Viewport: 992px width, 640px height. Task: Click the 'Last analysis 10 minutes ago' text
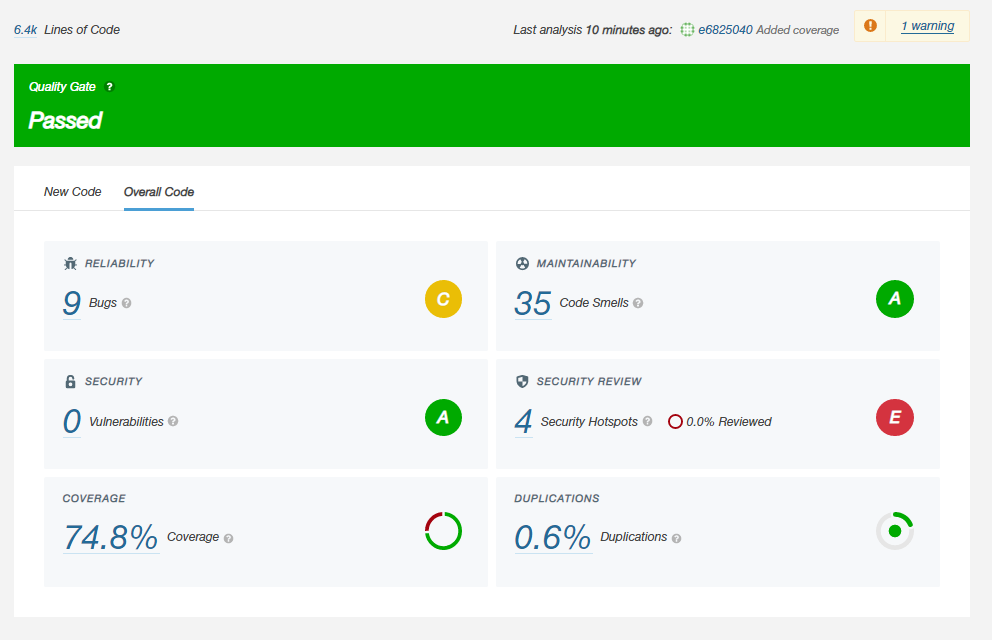(592, 30)
